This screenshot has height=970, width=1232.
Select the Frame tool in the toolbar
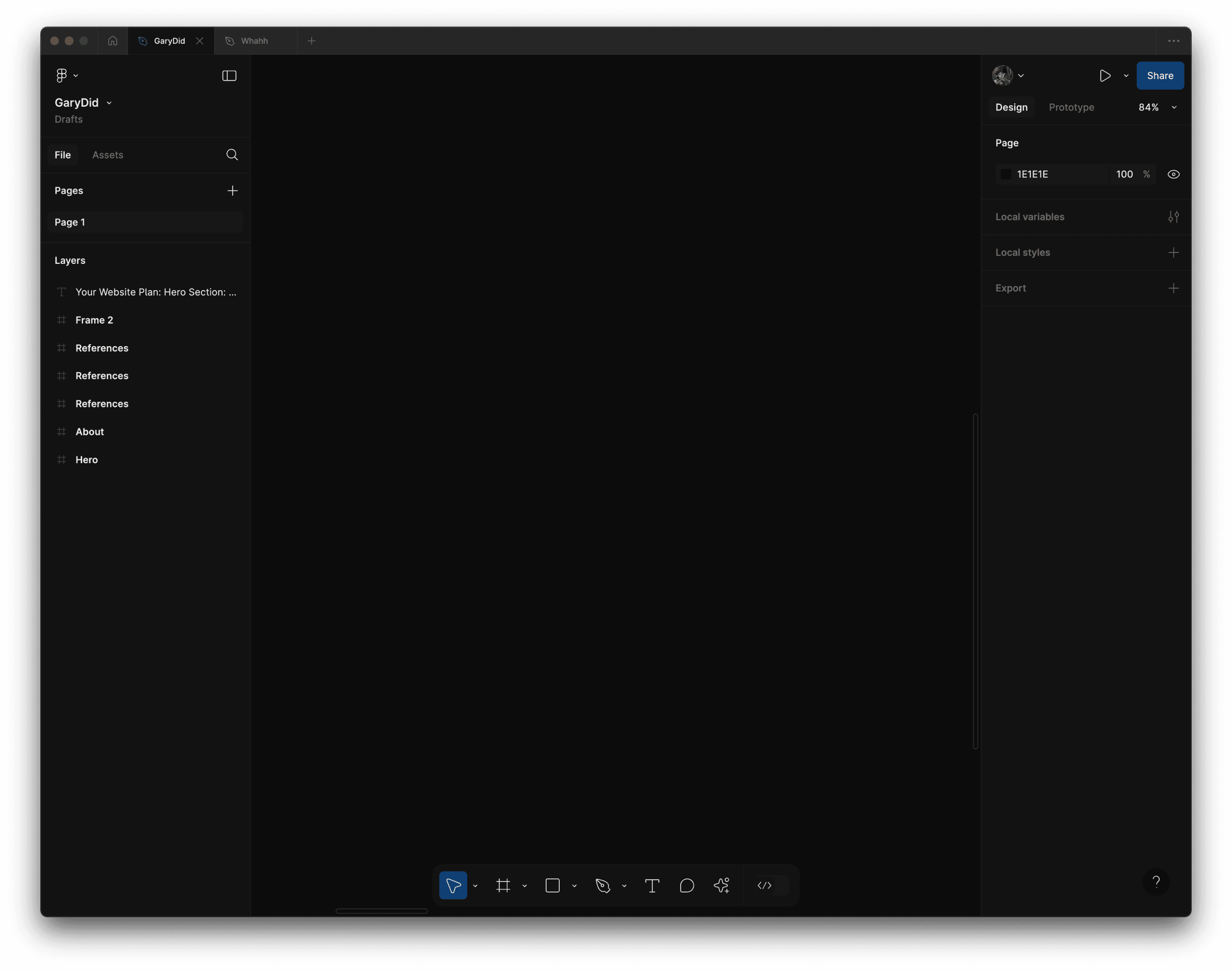pyautogui.click(x=502, y=885)
